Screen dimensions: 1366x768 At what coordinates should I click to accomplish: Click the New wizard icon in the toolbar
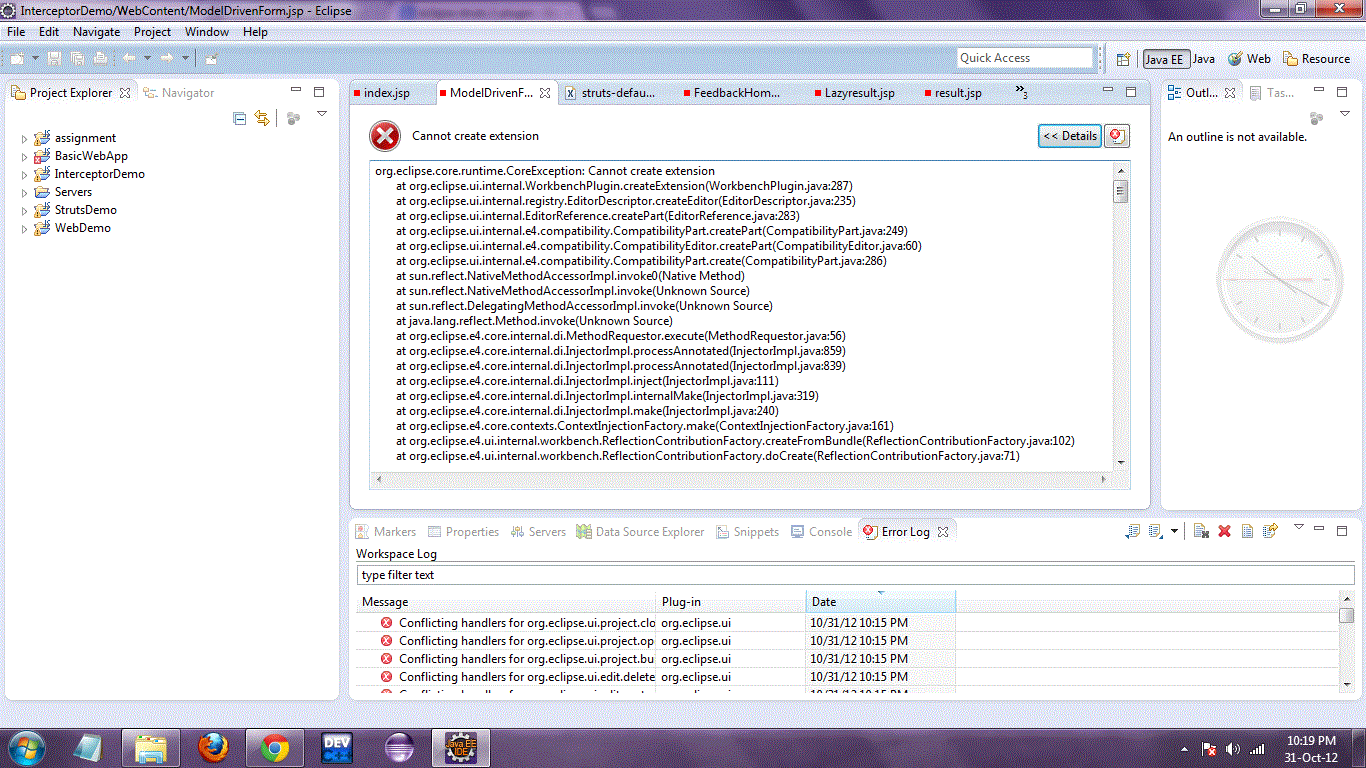point(17,58)
